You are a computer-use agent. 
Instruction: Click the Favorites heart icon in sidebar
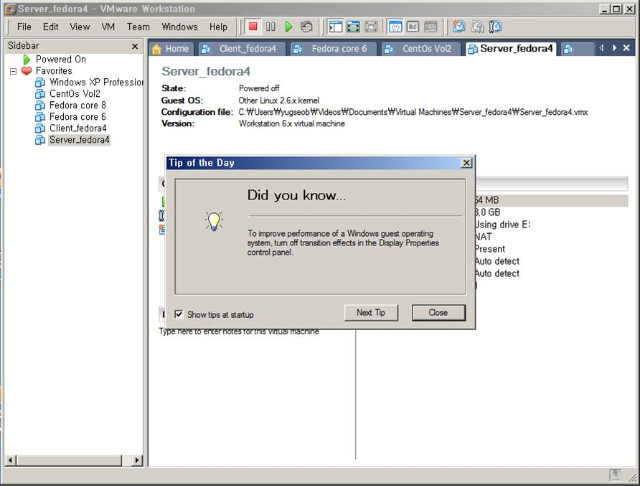pyautogui.click(x=27, y=71)
